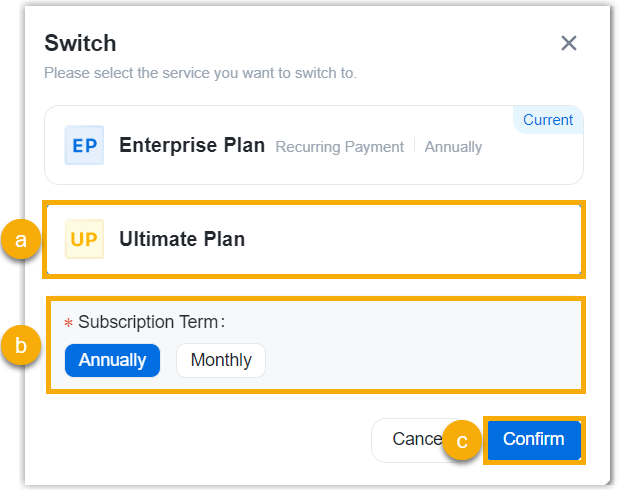Screen dimensions: 622x491
Task: Click the UP Ultimate Plan icon
Action: pyautogui.click(x=84, y=239)
